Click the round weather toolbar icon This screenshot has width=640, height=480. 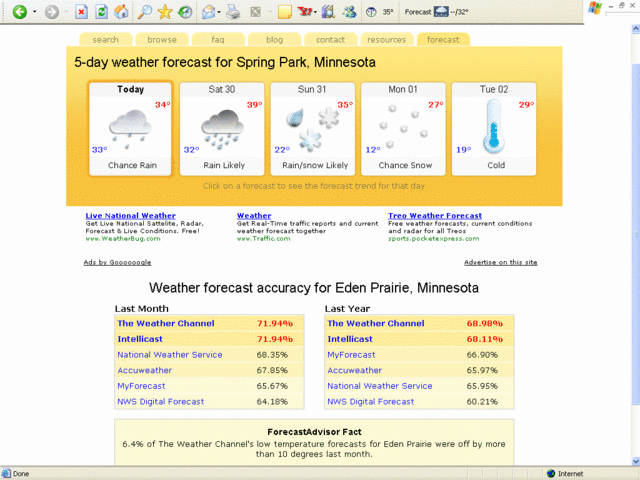tap(371, 12)
